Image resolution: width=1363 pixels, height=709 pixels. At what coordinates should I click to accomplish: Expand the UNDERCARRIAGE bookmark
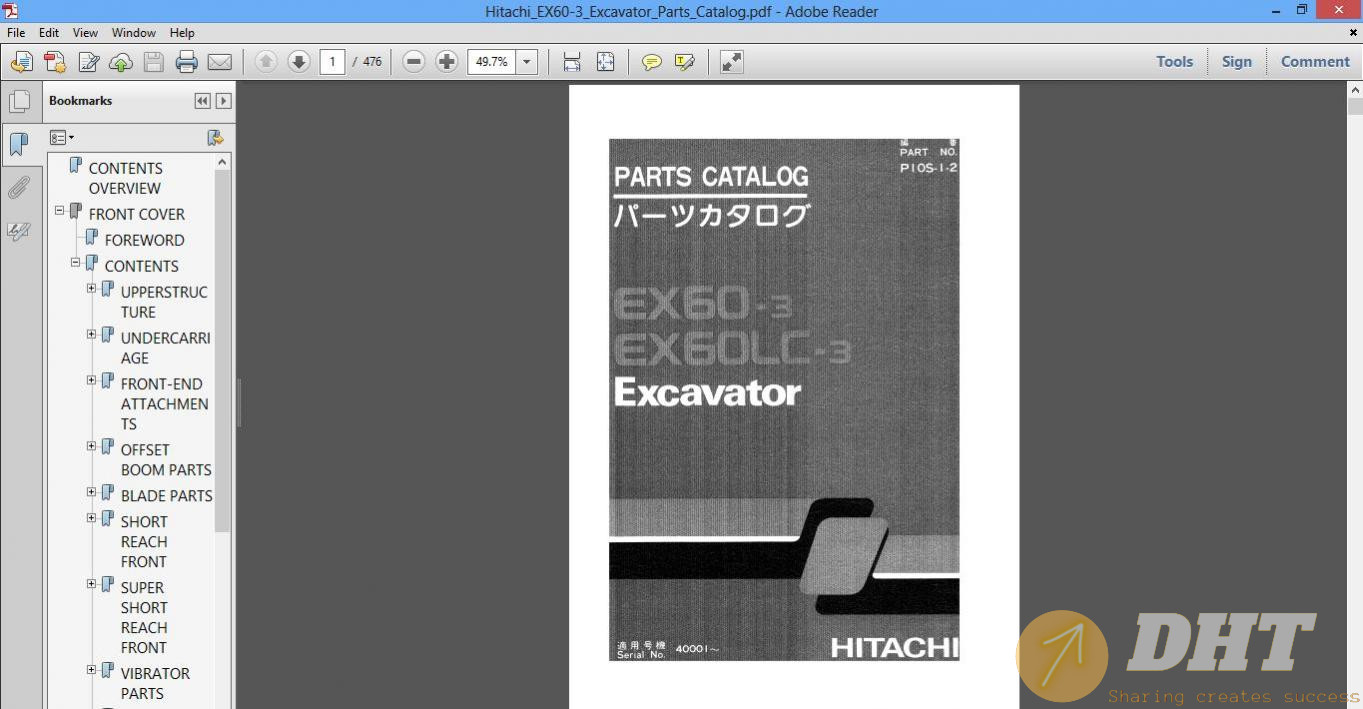point(91,335)
